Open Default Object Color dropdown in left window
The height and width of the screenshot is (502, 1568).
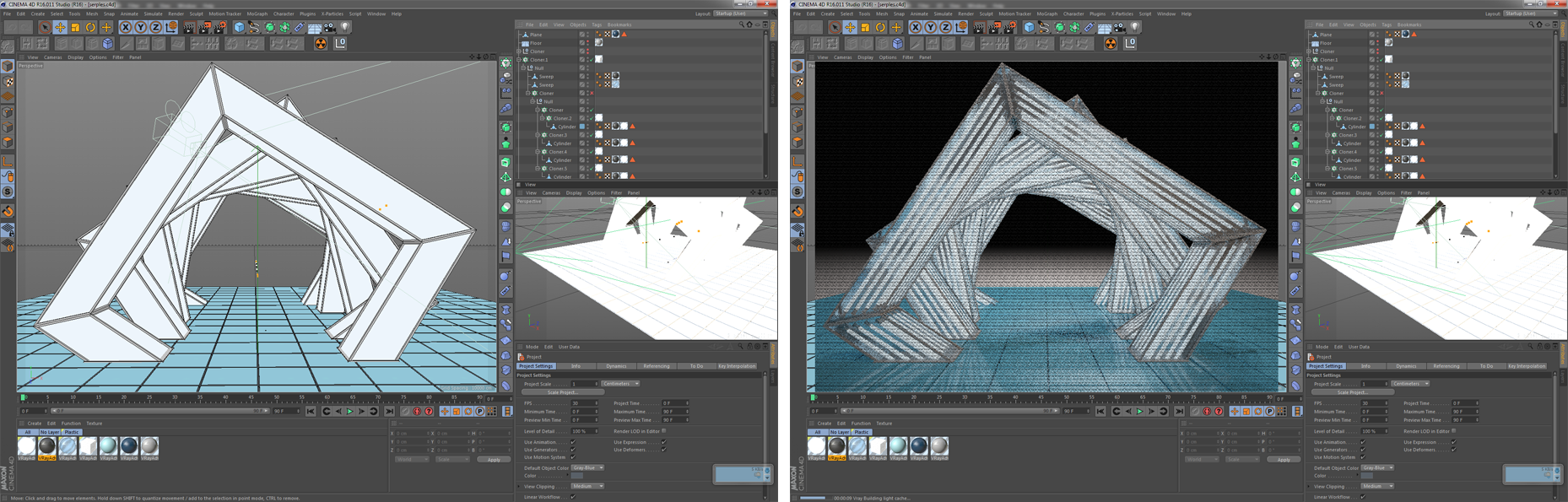(587, 467)
